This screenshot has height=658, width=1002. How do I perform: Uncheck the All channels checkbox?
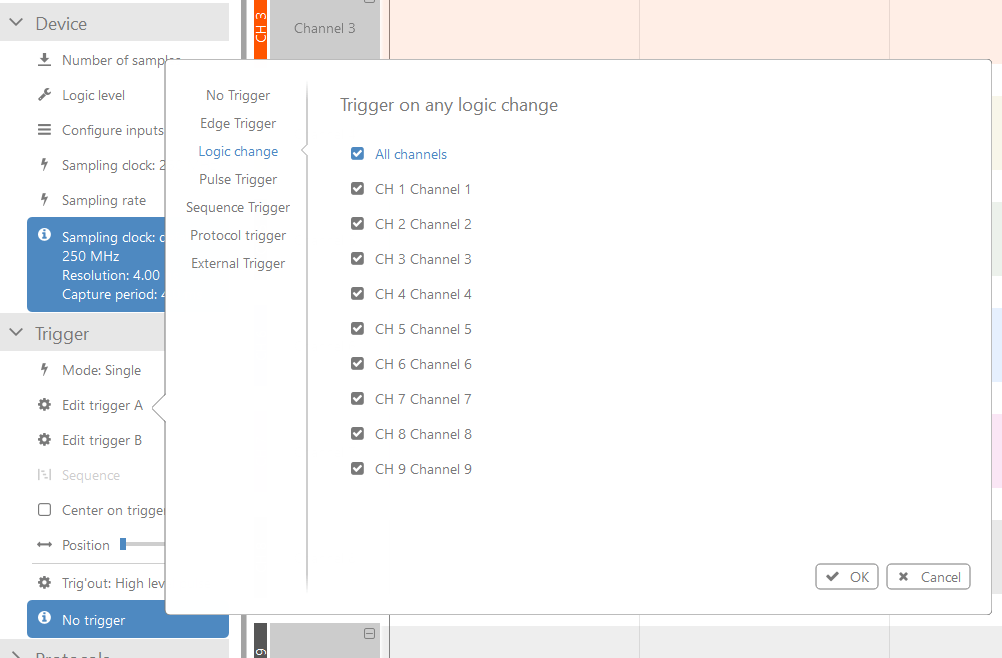click(x=357, y=154)
